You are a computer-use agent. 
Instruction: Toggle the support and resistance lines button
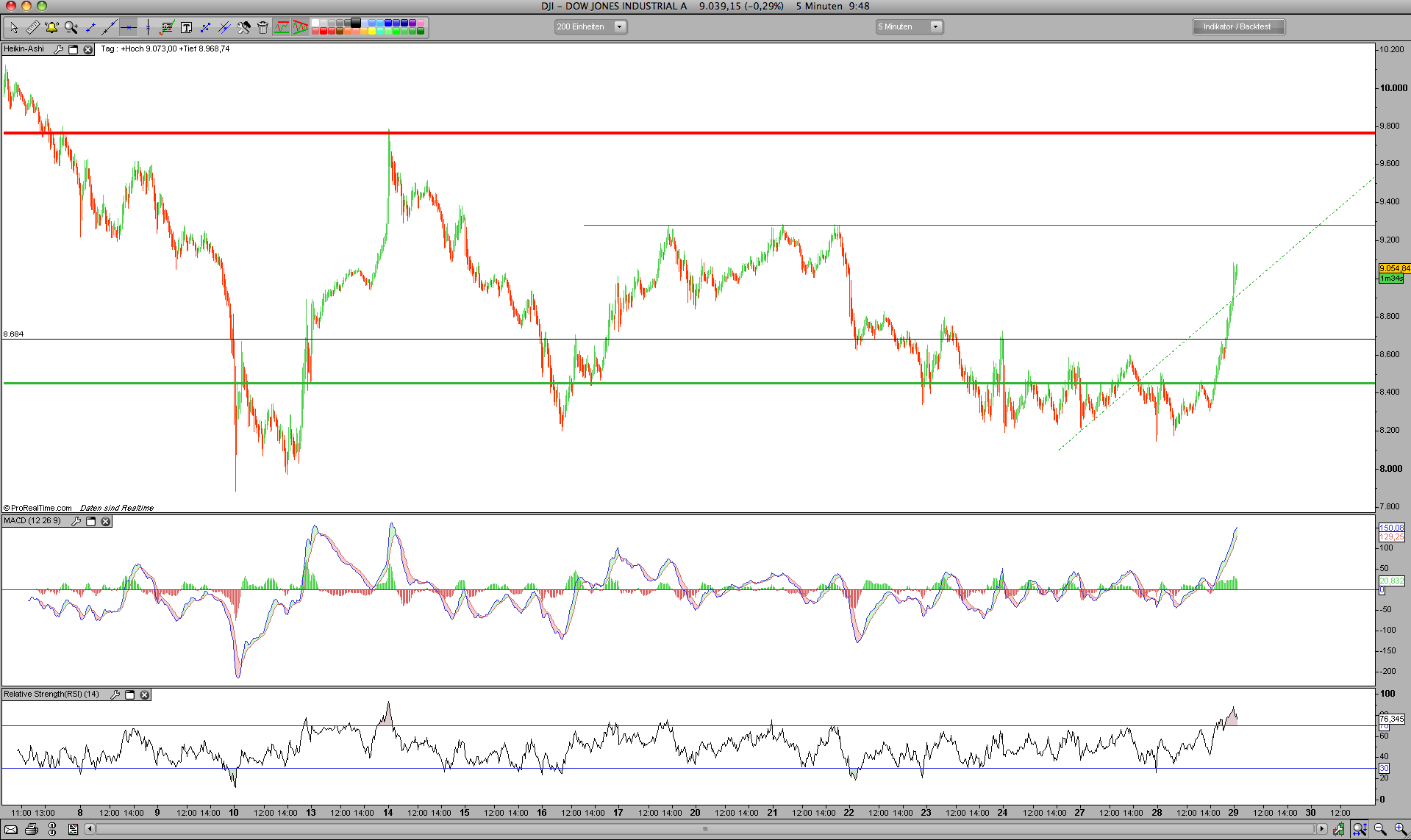(282, 28)
